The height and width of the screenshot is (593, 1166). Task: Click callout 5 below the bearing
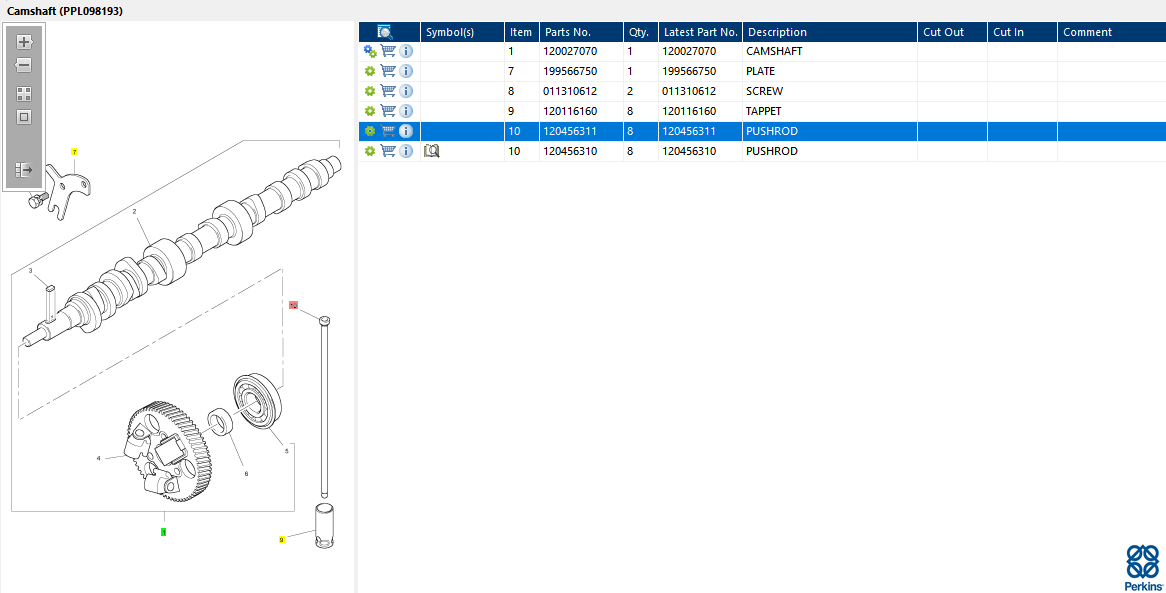point(286,450)
